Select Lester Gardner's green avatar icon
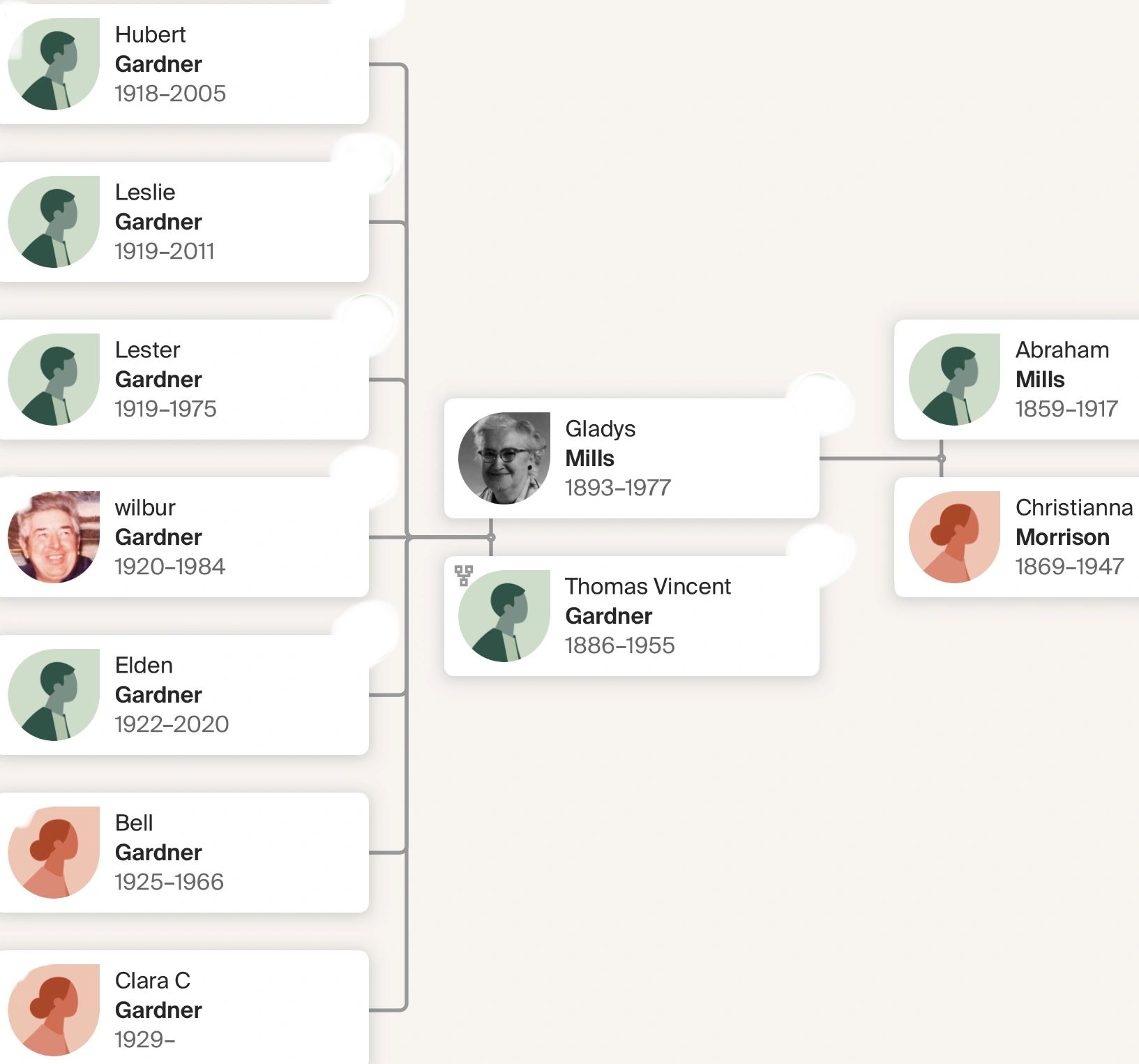This screenshot has width=1139, height=1064. tap(54, 380)
